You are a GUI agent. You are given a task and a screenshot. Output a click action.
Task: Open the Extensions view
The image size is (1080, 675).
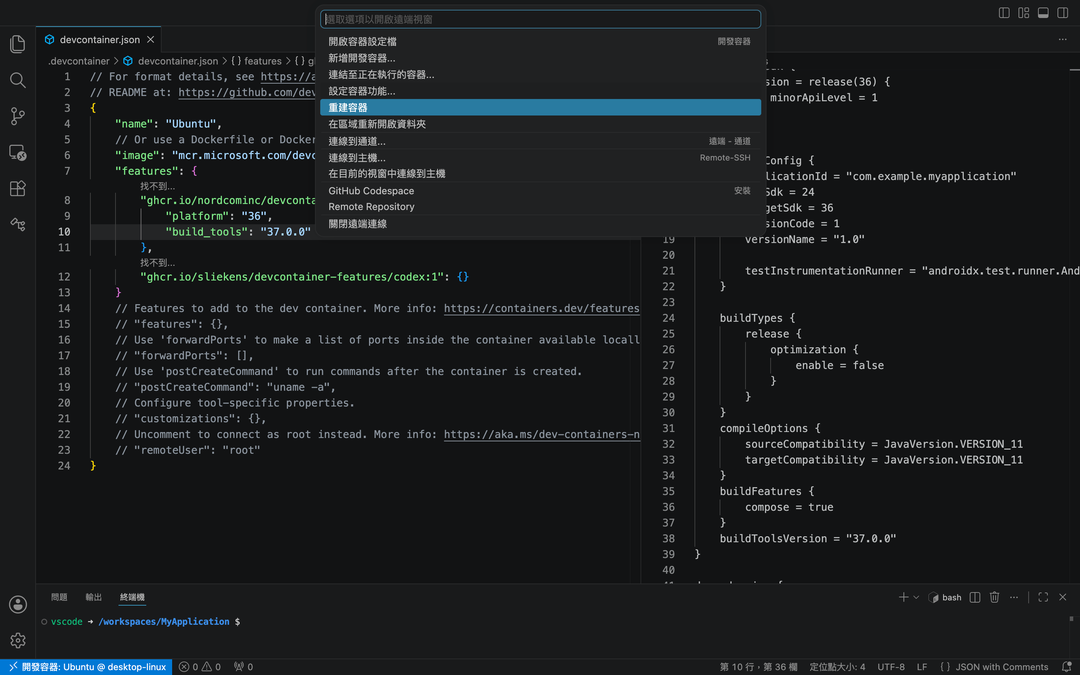point(18,188)
